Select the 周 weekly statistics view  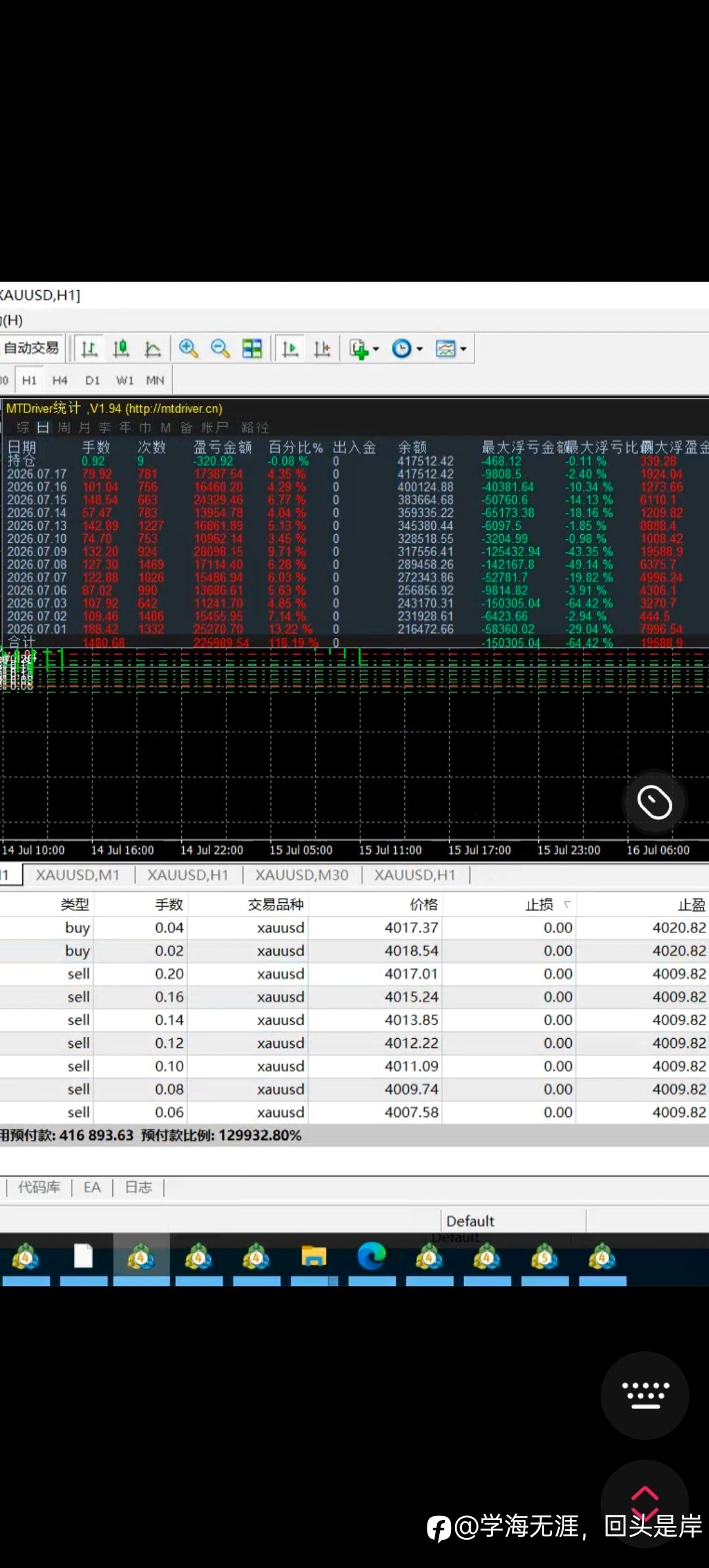pyautogui.click(x=64, y=428)
